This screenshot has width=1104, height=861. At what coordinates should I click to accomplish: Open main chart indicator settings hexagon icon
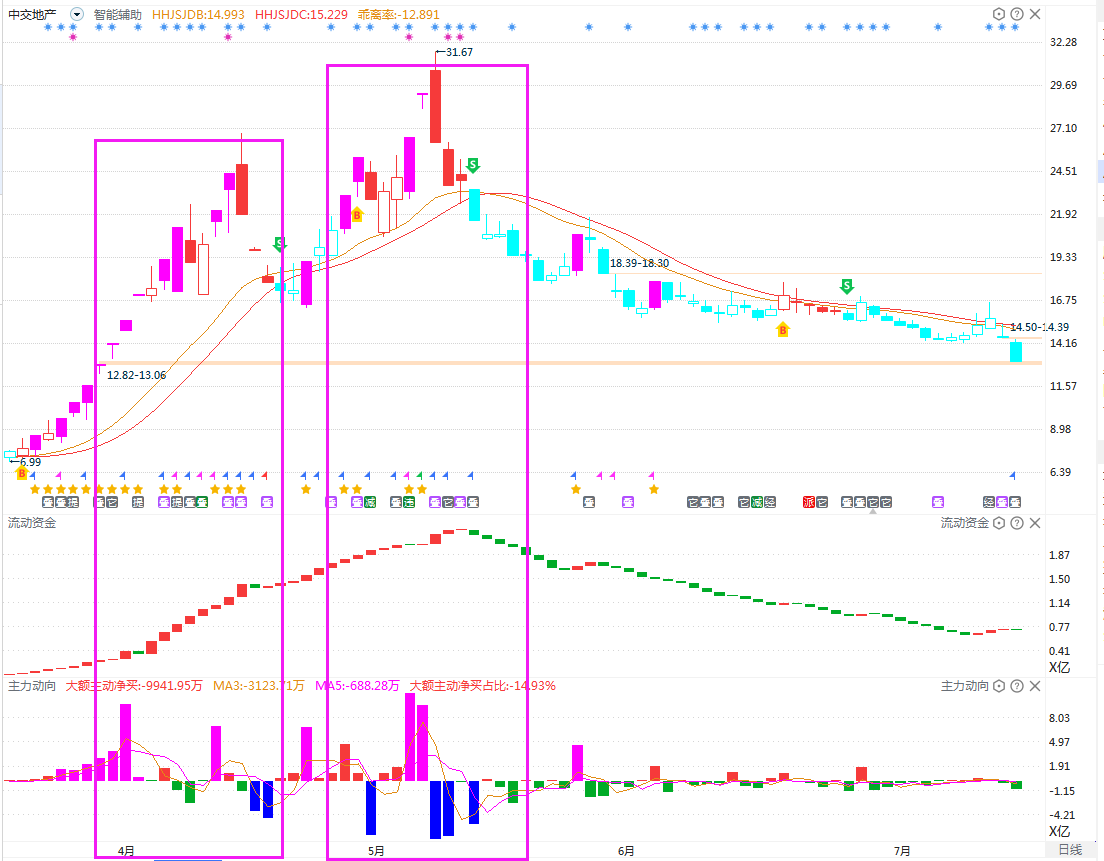pyautogui.click(x=998, y=14)
